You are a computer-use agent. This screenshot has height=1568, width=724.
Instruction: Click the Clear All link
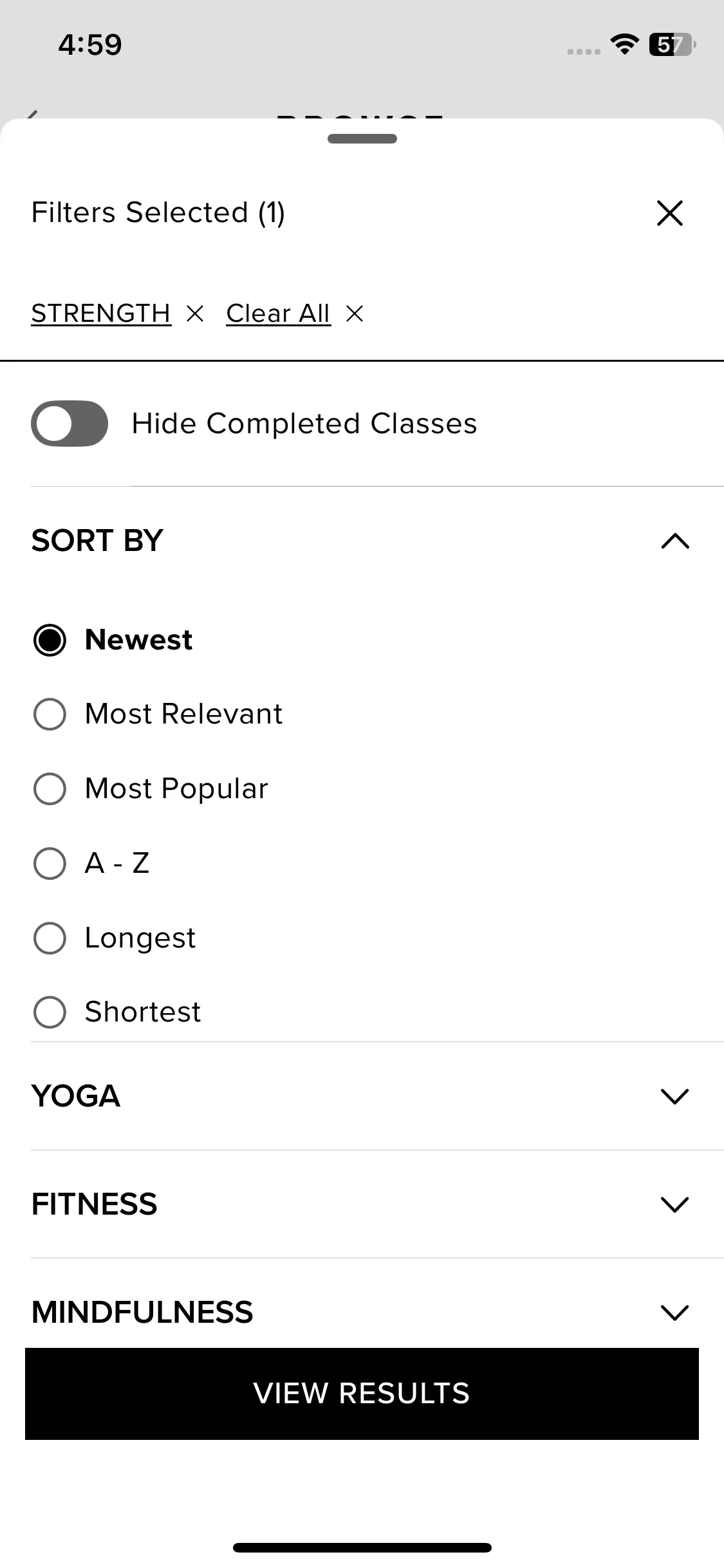click(278, 314)
